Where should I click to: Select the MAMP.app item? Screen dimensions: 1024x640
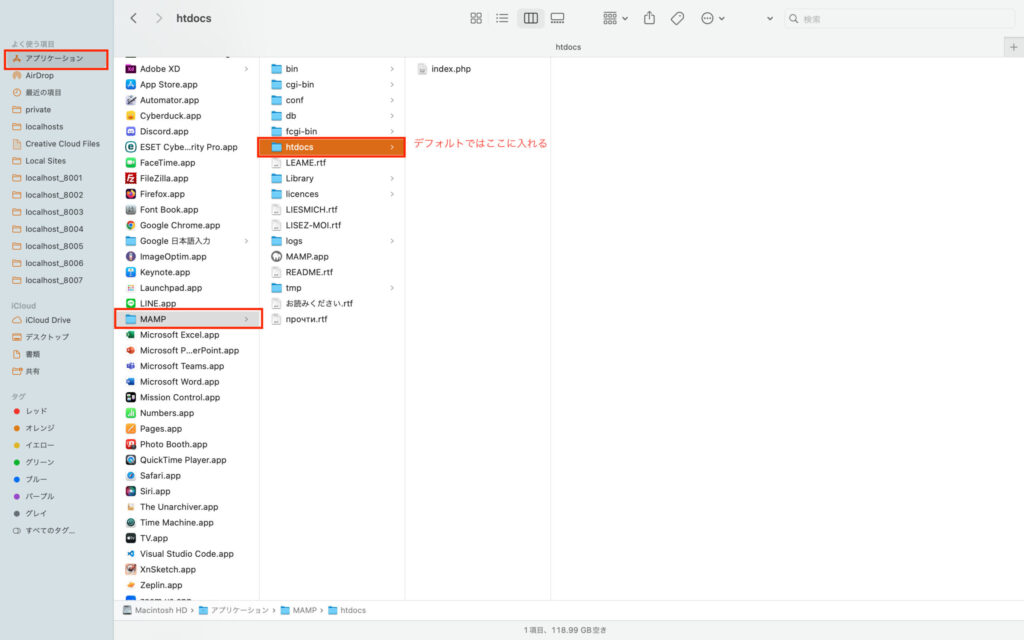tap(306, 257)
